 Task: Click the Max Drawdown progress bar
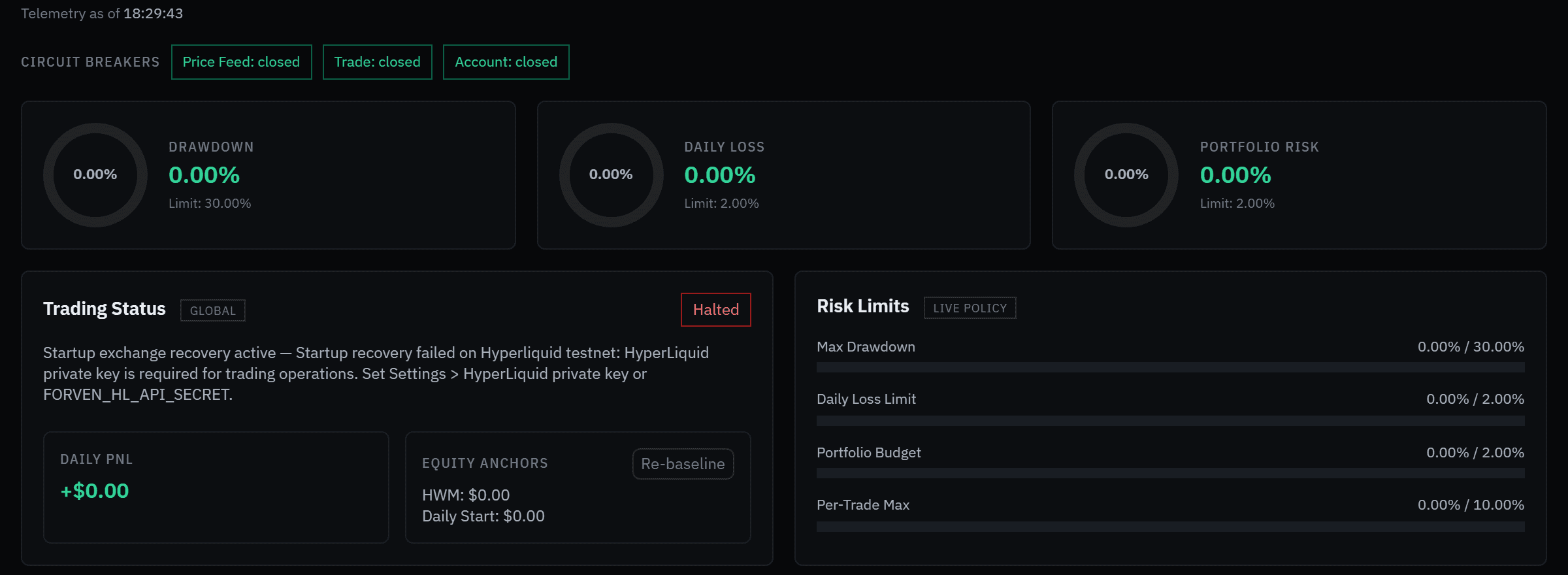1170,367
